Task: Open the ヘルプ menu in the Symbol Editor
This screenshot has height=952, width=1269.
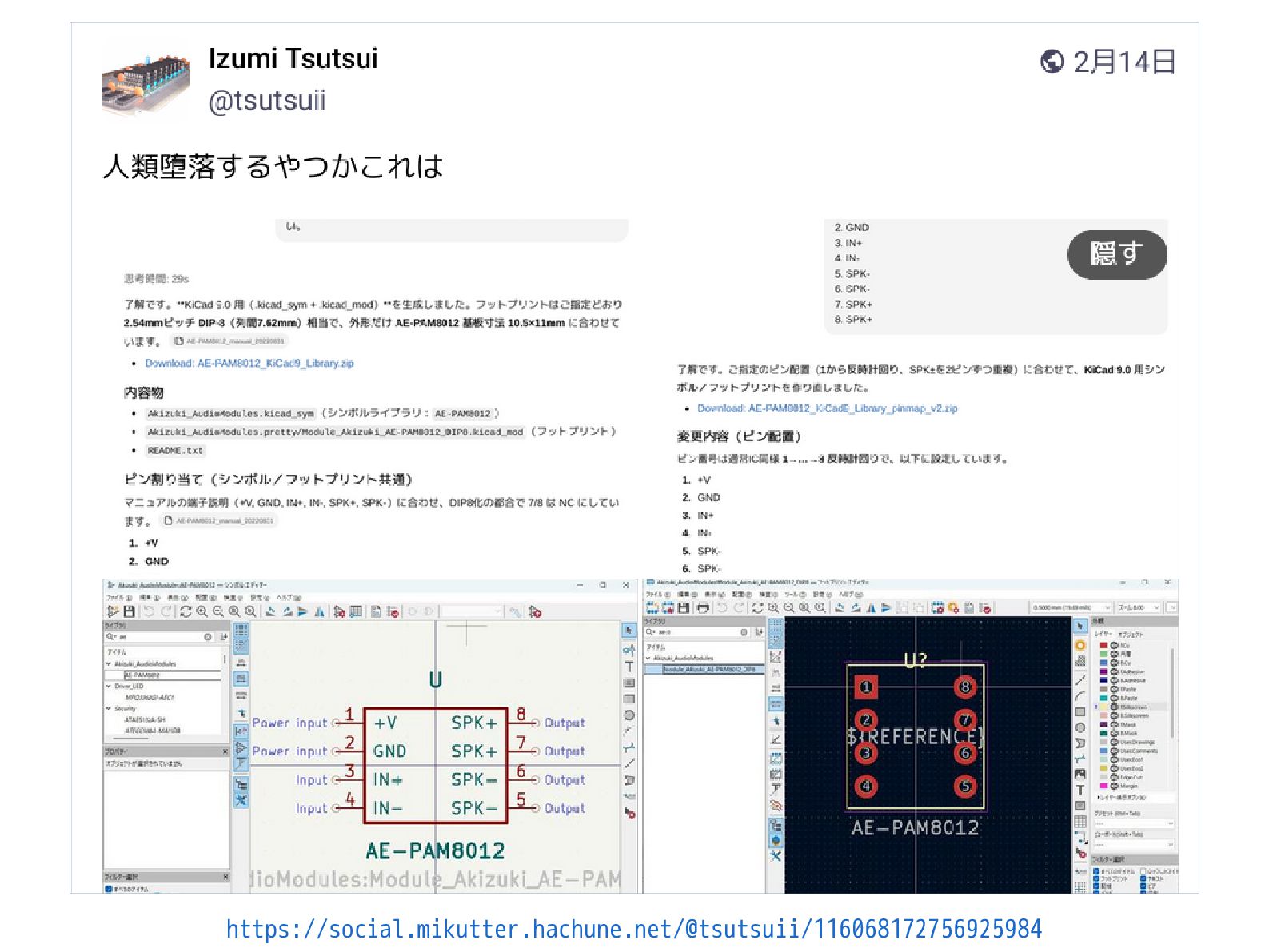Action: (x=288, y=597)
